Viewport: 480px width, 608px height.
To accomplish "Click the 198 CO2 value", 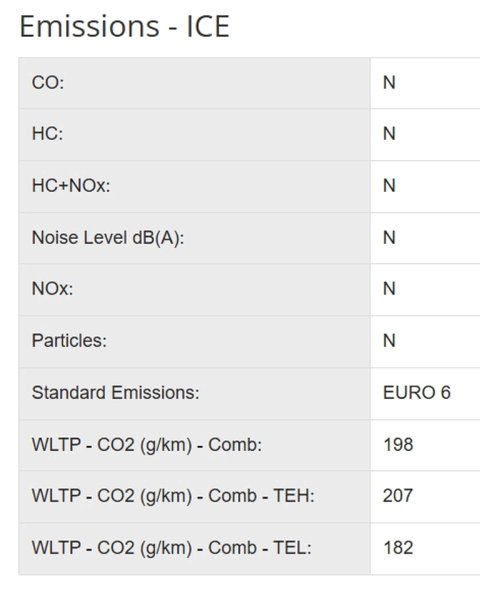I will 398,445.
